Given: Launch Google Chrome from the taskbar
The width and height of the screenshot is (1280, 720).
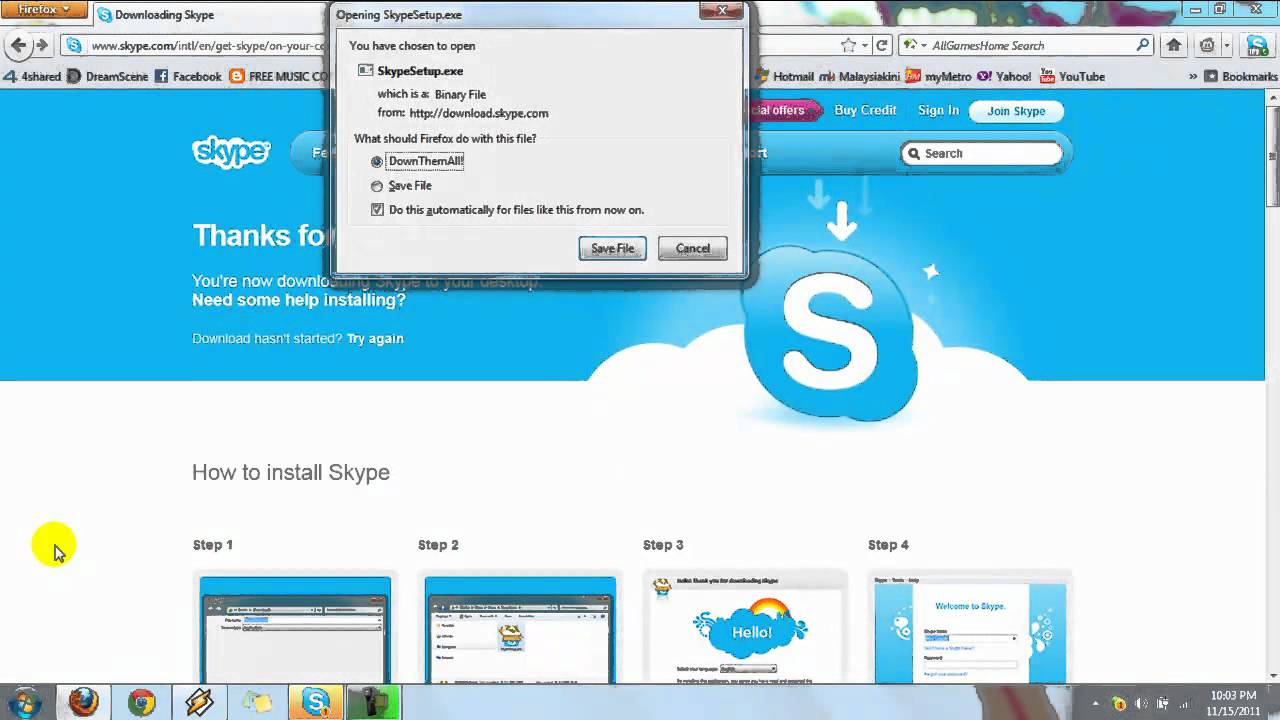Looking at the screenshot, I should 142,702.
